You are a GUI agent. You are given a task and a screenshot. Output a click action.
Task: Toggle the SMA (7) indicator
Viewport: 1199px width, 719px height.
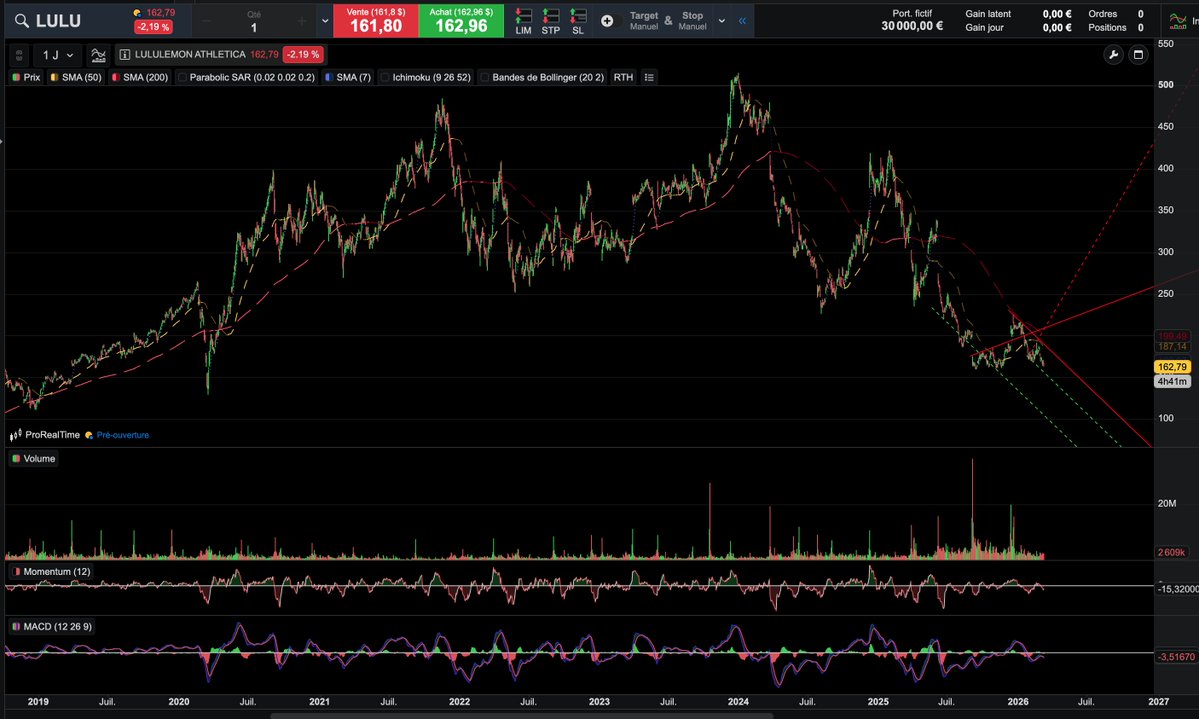[x=348, y=77]
